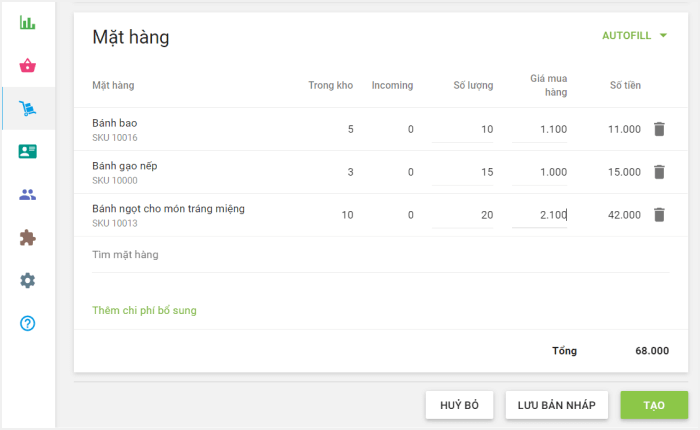Viewport: 700px width, 430px height.
Task: Delete the Bánh bao row
Action: pyautogui.click(x=659, y=129)
